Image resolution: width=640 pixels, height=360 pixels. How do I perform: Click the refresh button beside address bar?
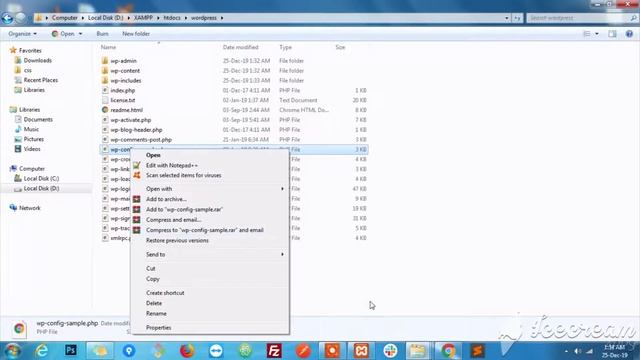[517, 18]
